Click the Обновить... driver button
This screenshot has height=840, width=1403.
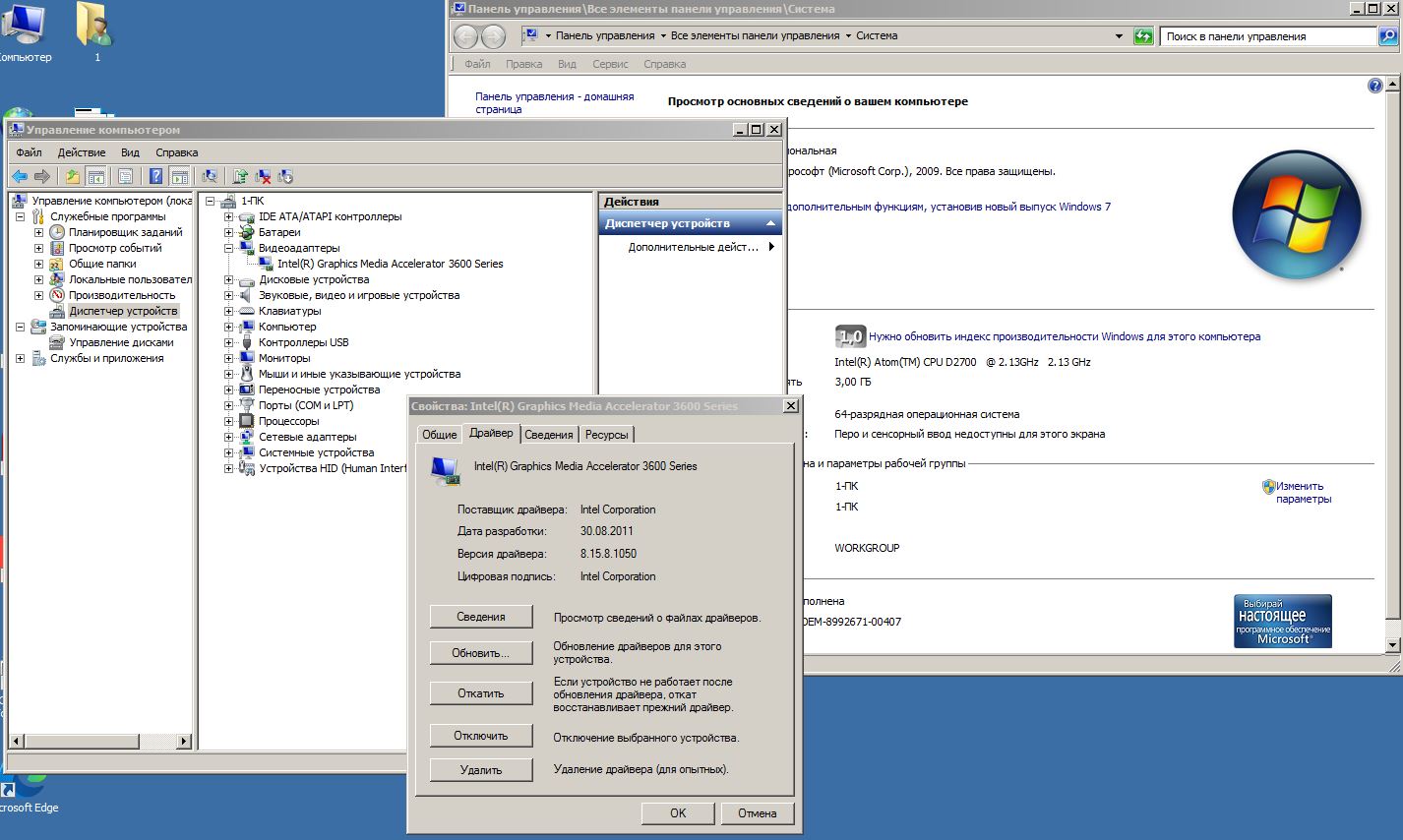[x=481, y=653]
